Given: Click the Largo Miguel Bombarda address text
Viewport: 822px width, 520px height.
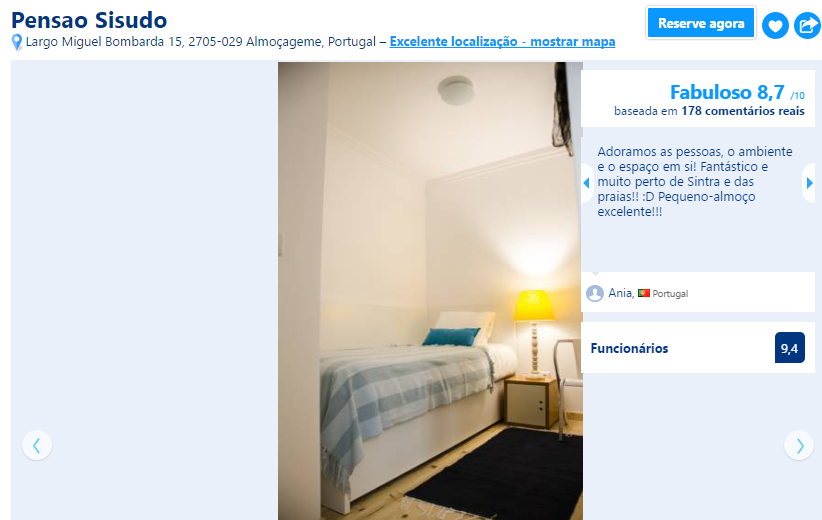Looking at the screenshot, I should tap(201, 41).
